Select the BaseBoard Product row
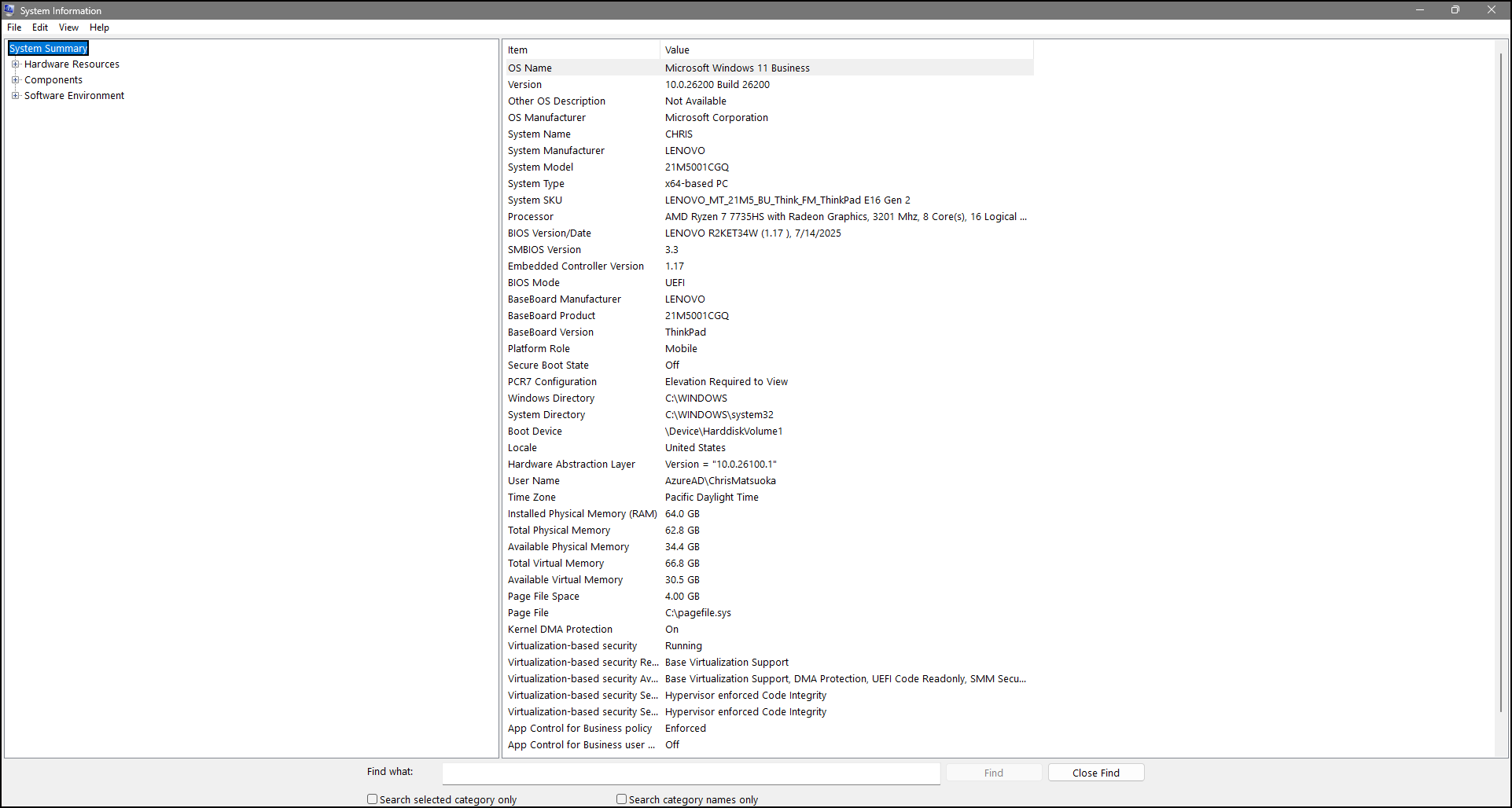This screenshot has height=808, width=1512. [768, 316]
